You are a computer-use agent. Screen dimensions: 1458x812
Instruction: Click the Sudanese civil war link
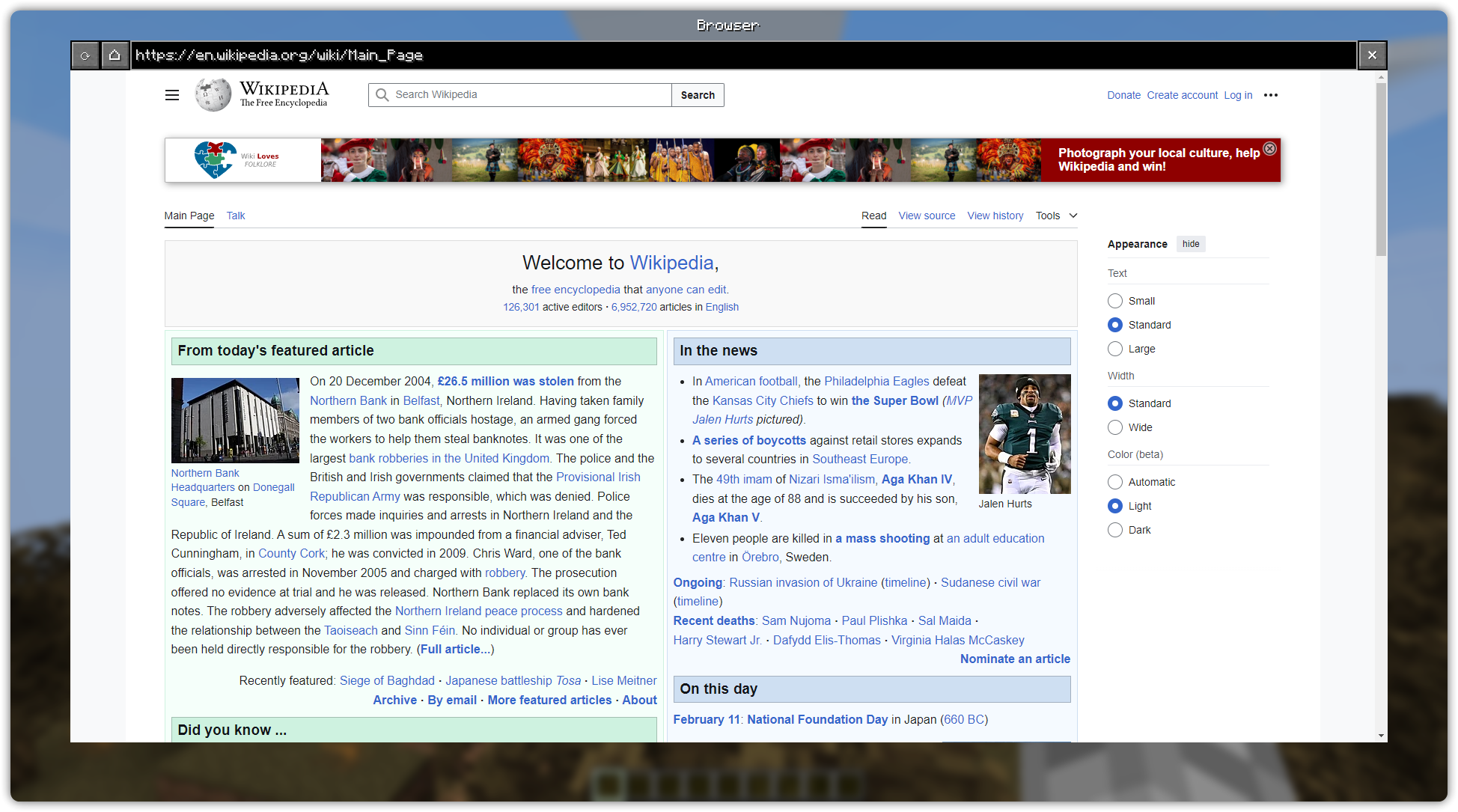pyautogui.click(x=990, y=583)
